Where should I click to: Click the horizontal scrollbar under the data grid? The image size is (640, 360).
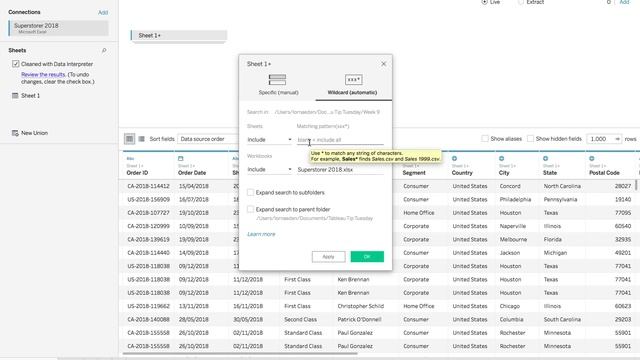(240, 353)
